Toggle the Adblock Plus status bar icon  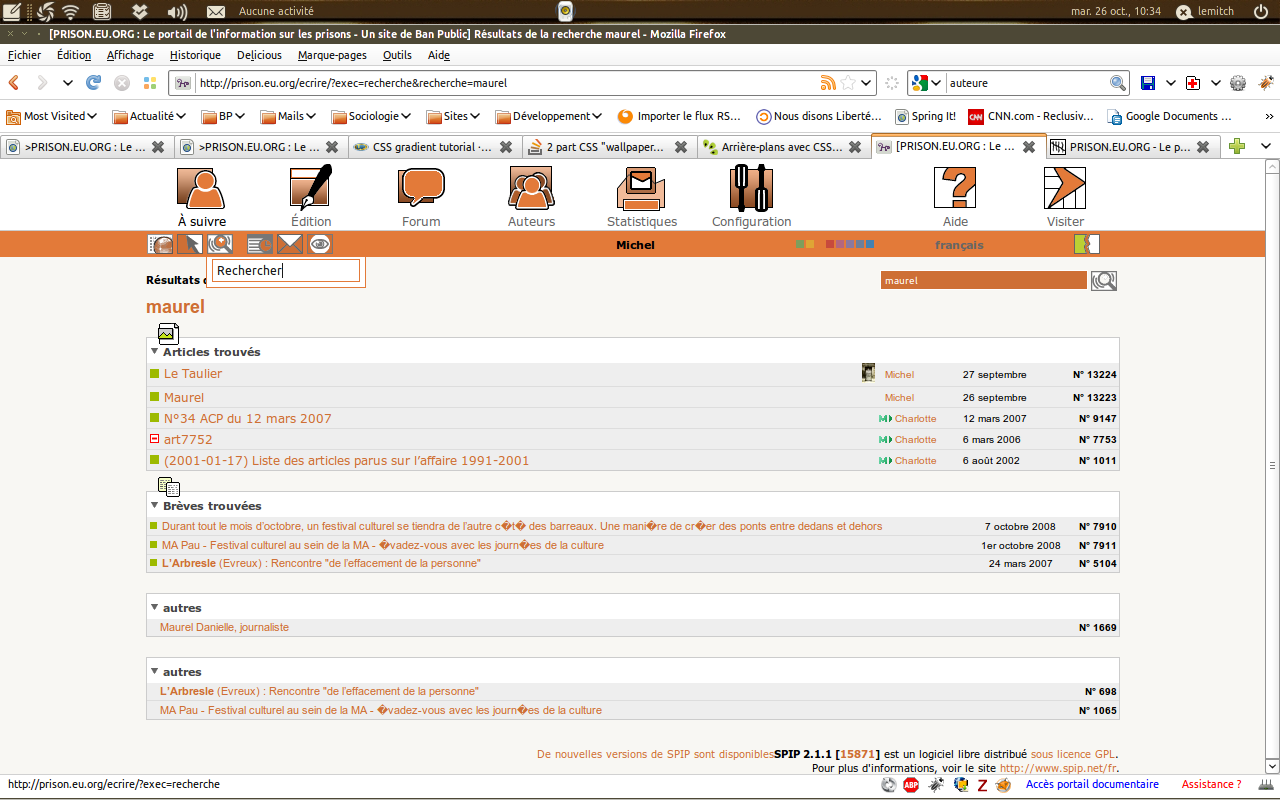click(x=911, y=785)
